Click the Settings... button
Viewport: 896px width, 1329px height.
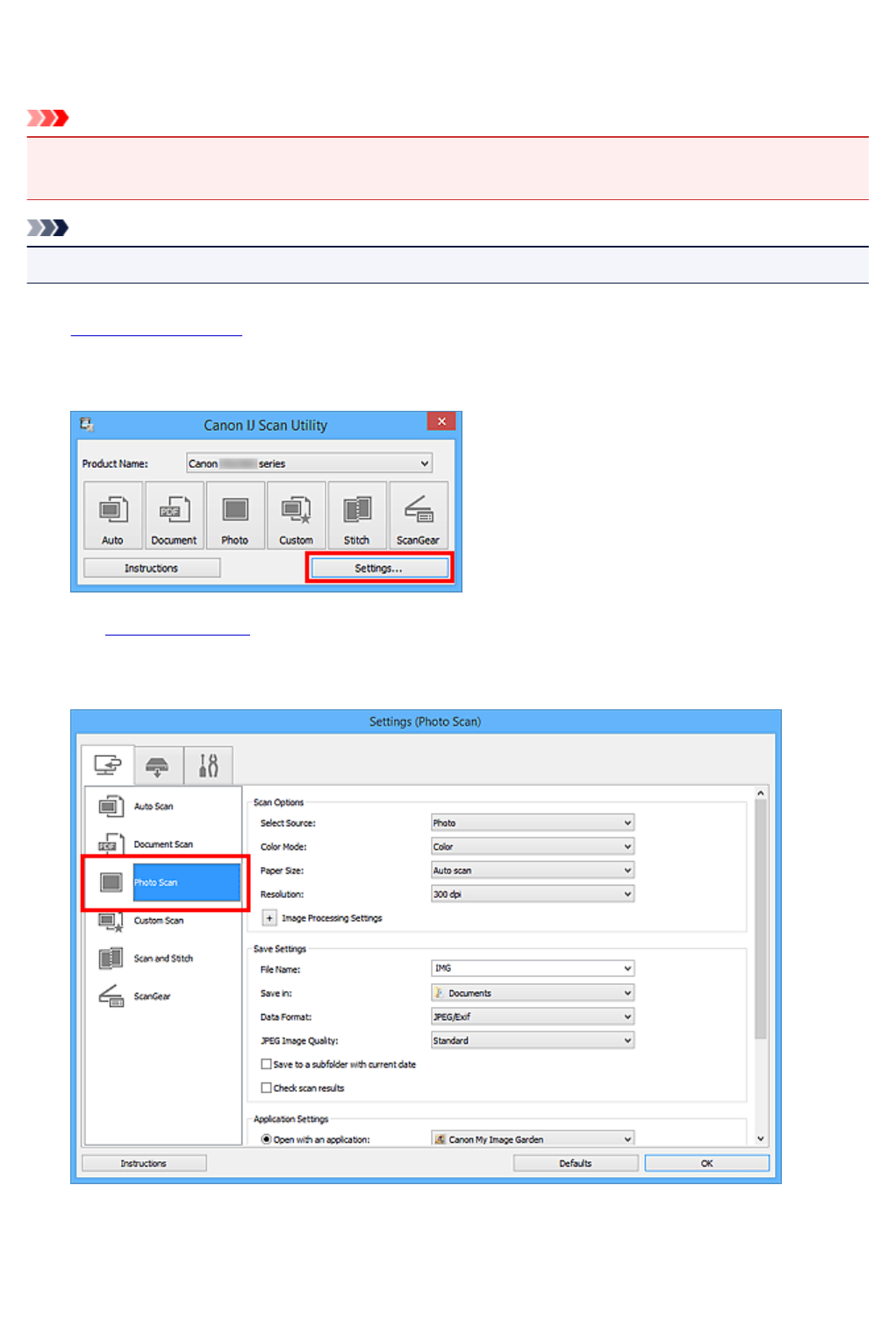pos(378,568)
